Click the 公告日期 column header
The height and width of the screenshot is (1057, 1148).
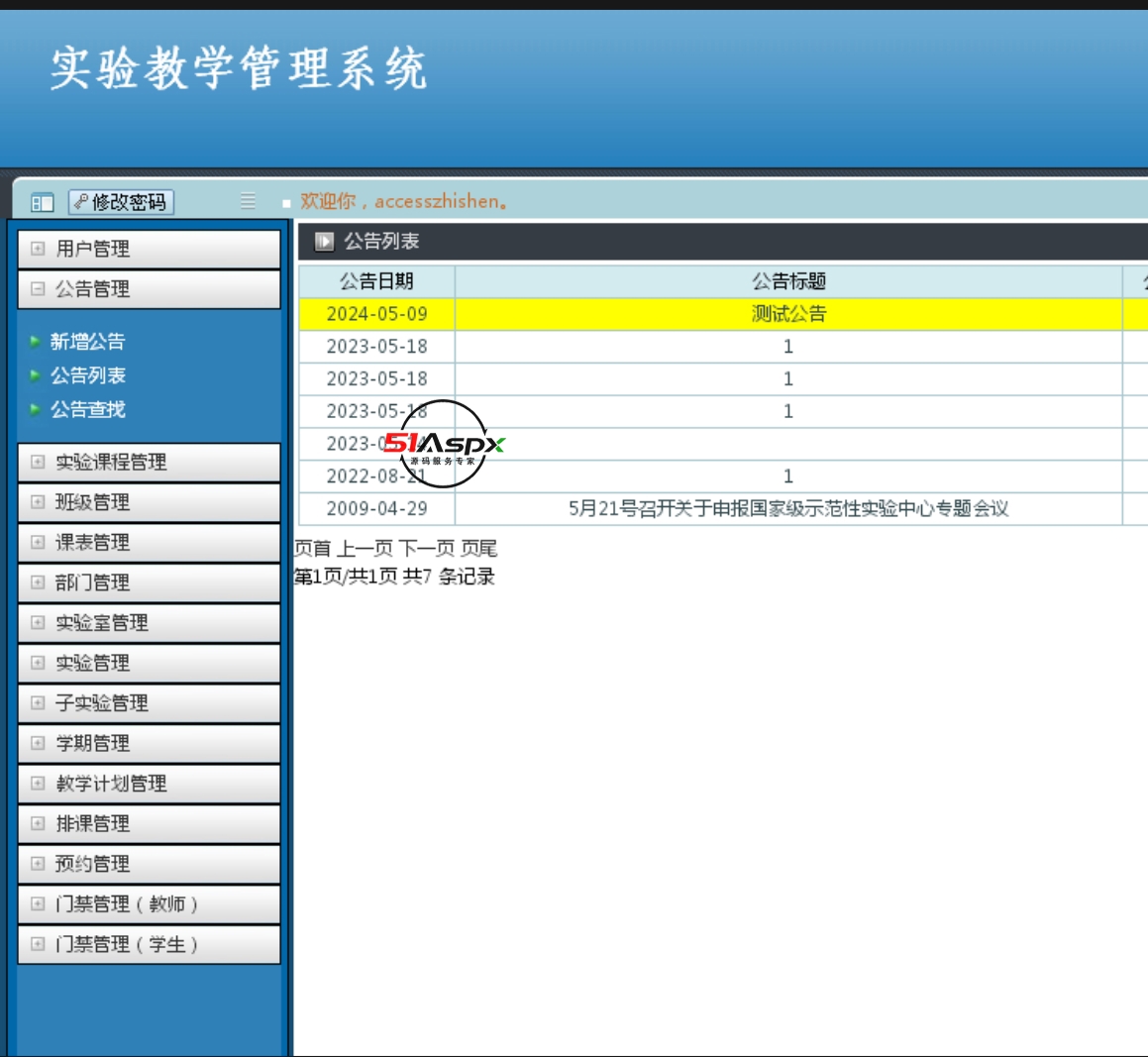pyautogui.click(x=377, y=281)
